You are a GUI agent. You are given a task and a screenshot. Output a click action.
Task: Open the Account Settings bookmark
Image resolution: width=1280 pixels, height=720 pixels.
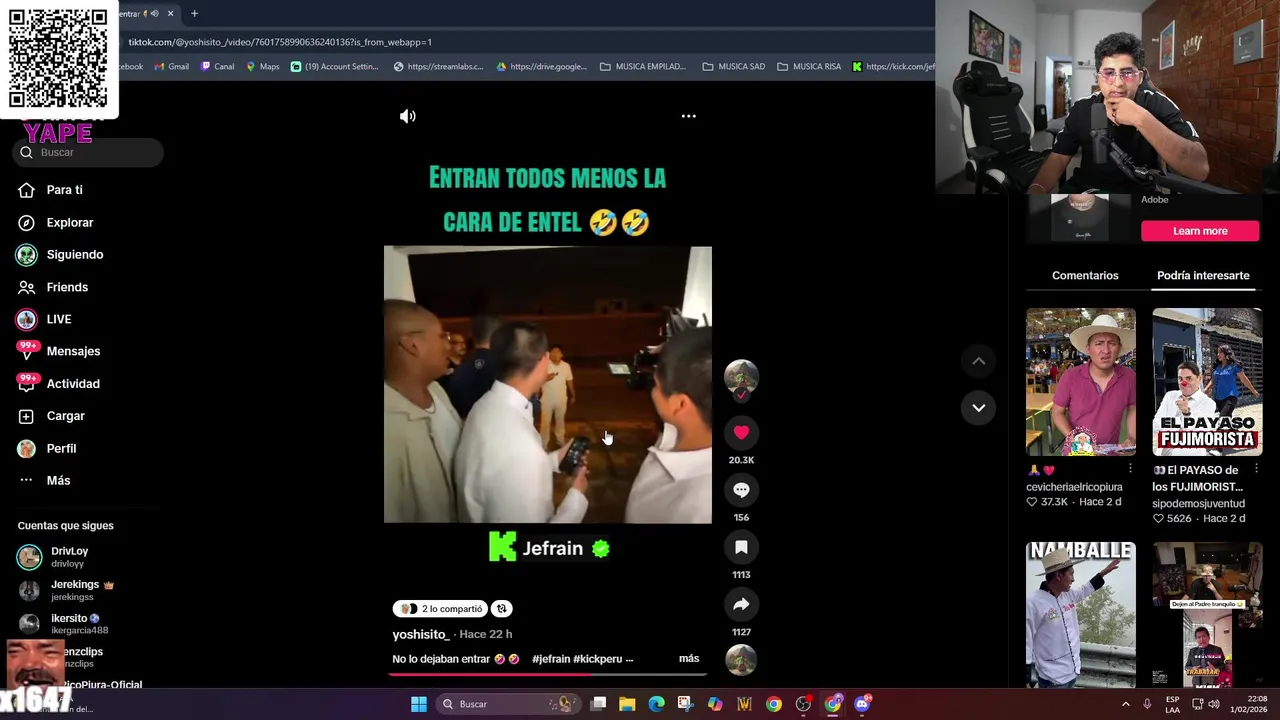pyautogui.click(x=335, y=67)
